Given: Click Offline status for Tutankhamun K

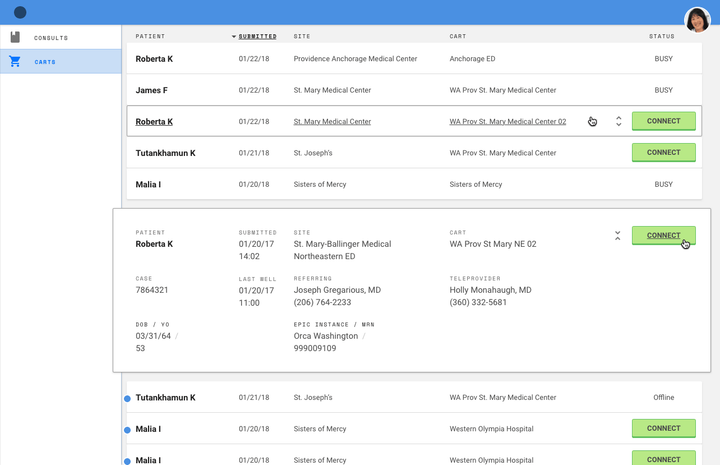Looking at the screenshot, I should [x=664, y=398].
